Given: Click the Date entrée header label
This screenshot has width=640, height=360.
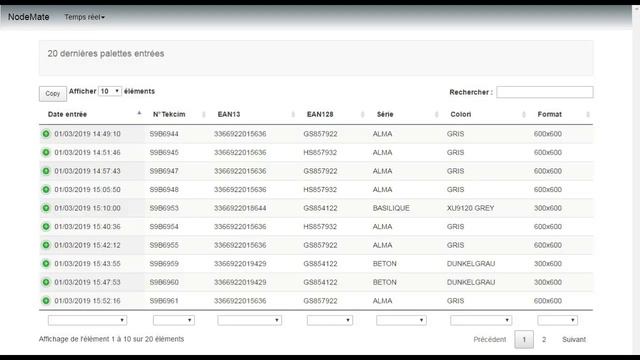Looking at the screenshot, I should point(67,114).
